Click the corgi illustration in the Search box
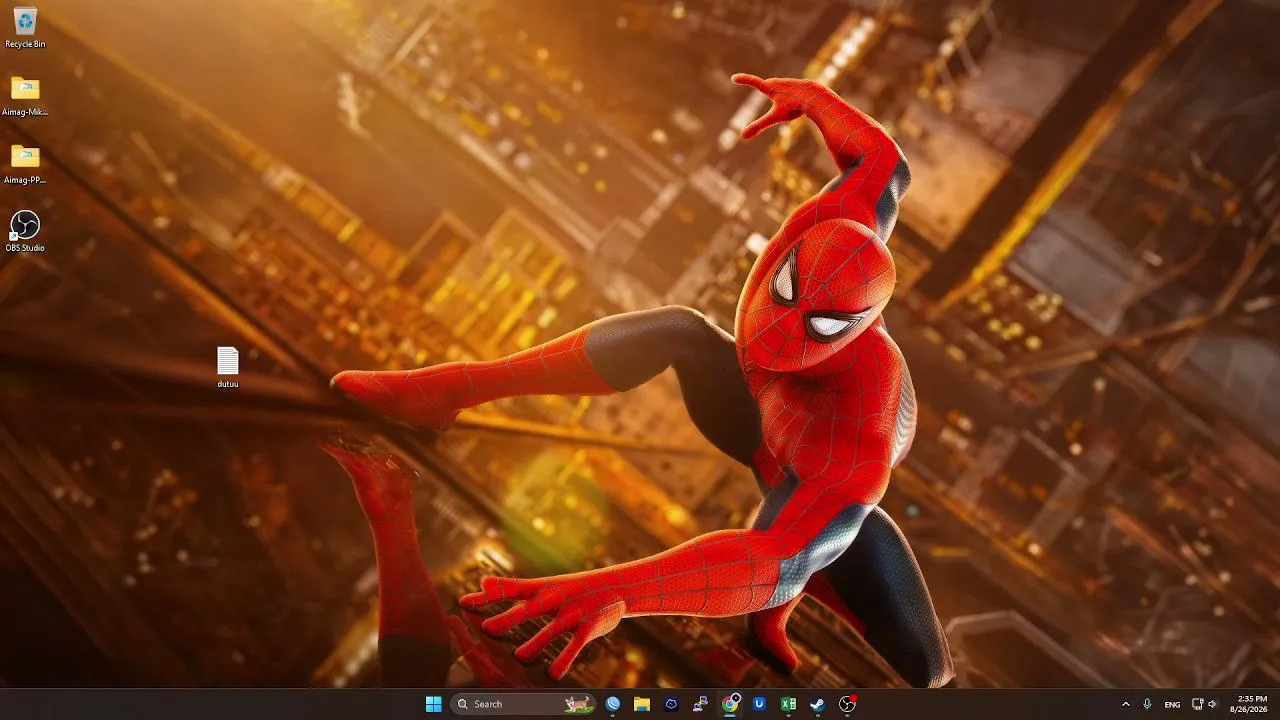Image resolution: width=1280 pixels, height=720 pixels. pyautogui.click(x=577, y=704)
